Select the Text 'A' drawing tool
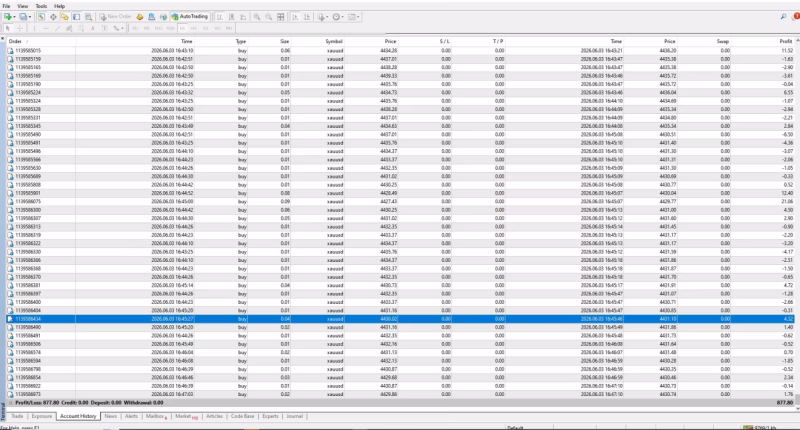 point(93,28)
